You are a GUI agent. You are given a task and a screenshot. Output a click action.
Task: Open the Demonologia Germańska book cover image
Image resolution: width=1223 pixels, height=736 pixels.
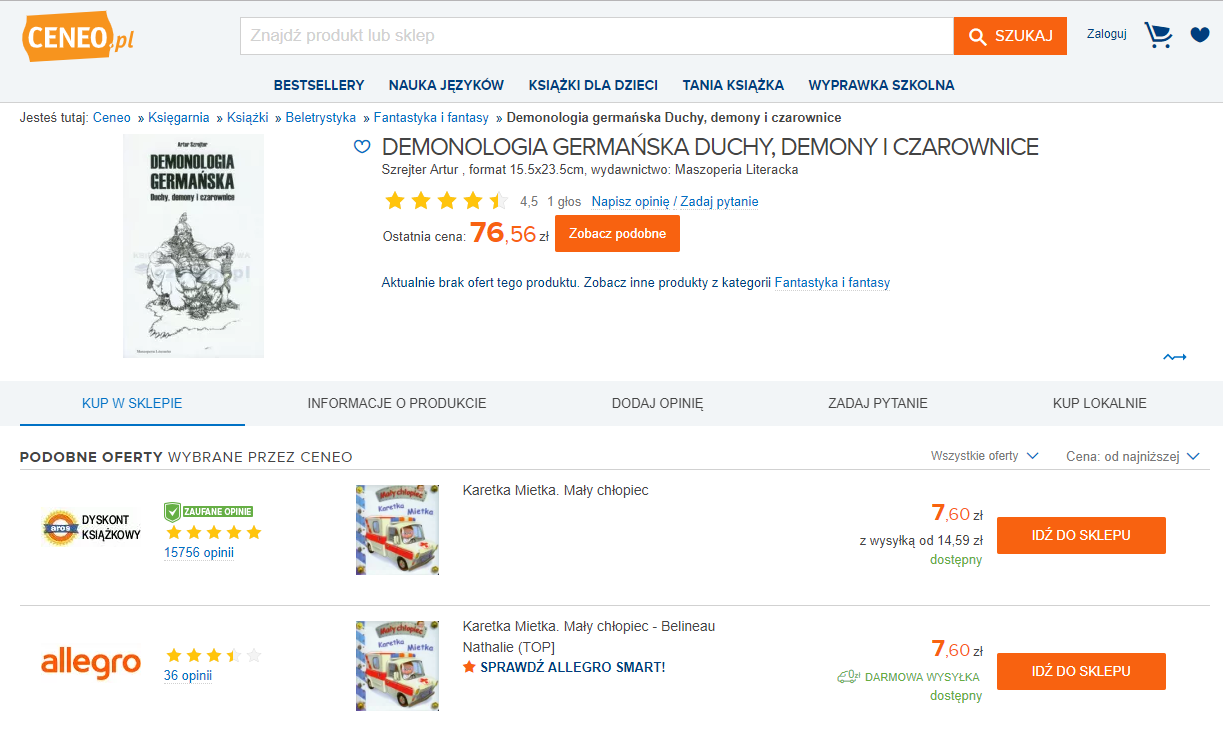pos(193,245)
